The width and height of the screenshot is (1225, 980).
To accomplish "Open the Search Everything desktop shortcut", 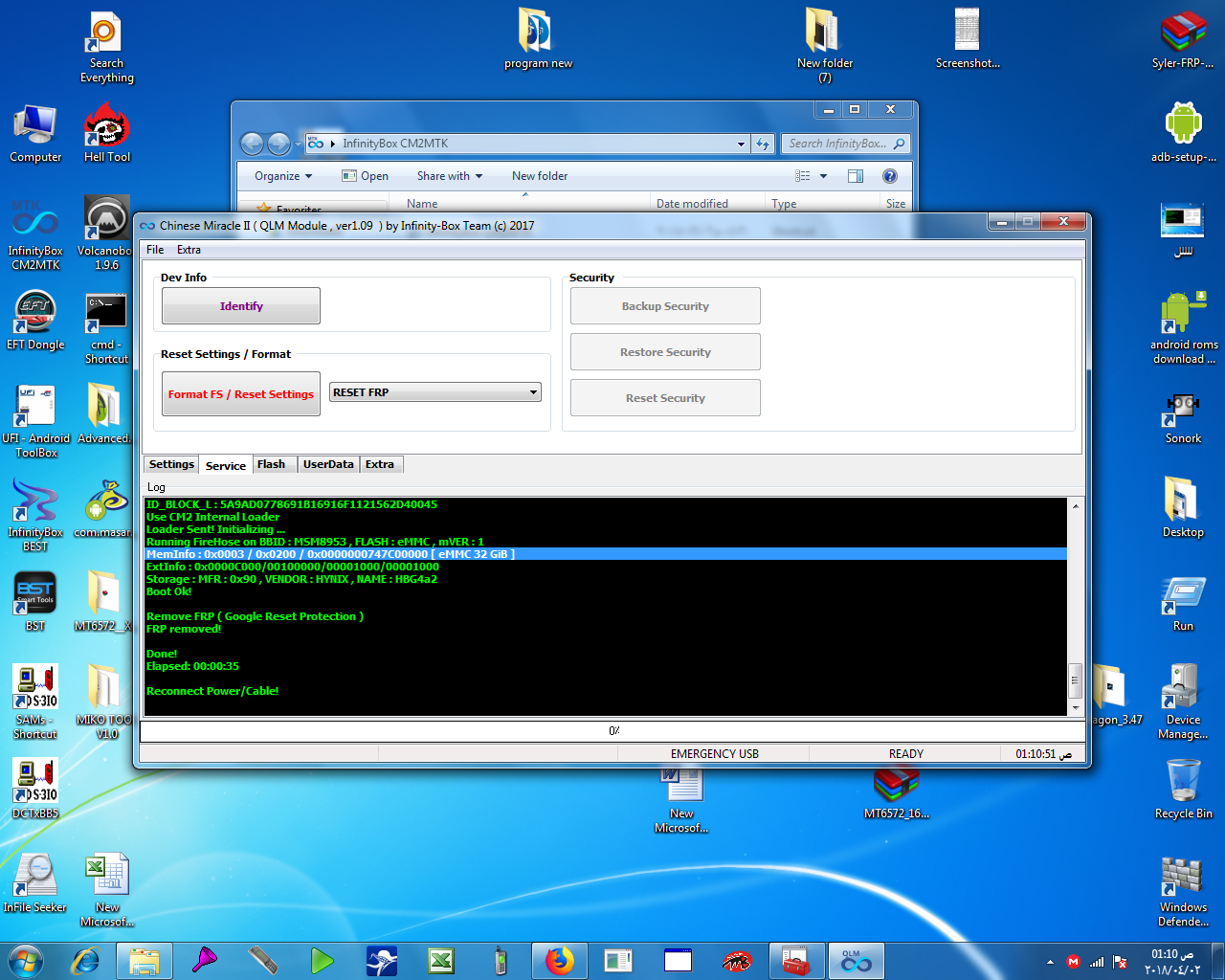I will [x=106, y=48].
